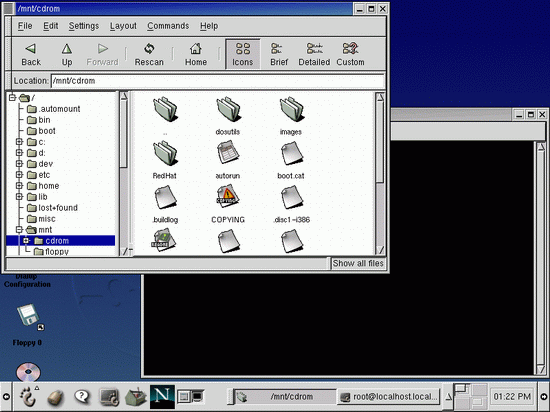Click the autorun file icon
This screenshot has height=412, width=550.
(228, 153)
